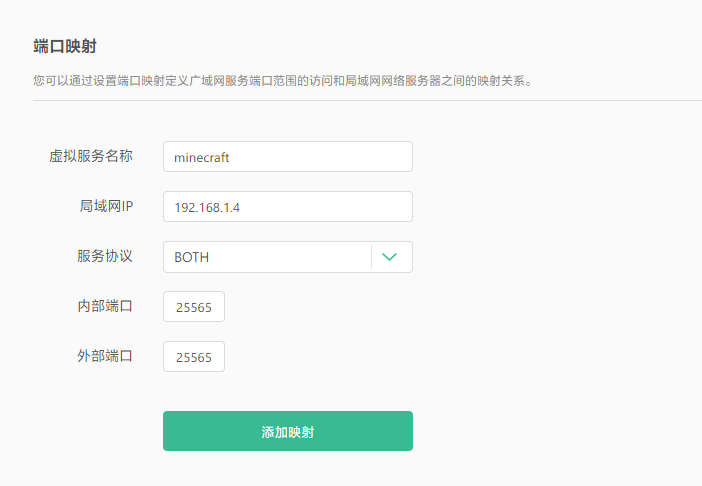Expand the 服务协议 dropdown chevron arrow
This screenshot has width=702, height=486.
tap(389, 257)
